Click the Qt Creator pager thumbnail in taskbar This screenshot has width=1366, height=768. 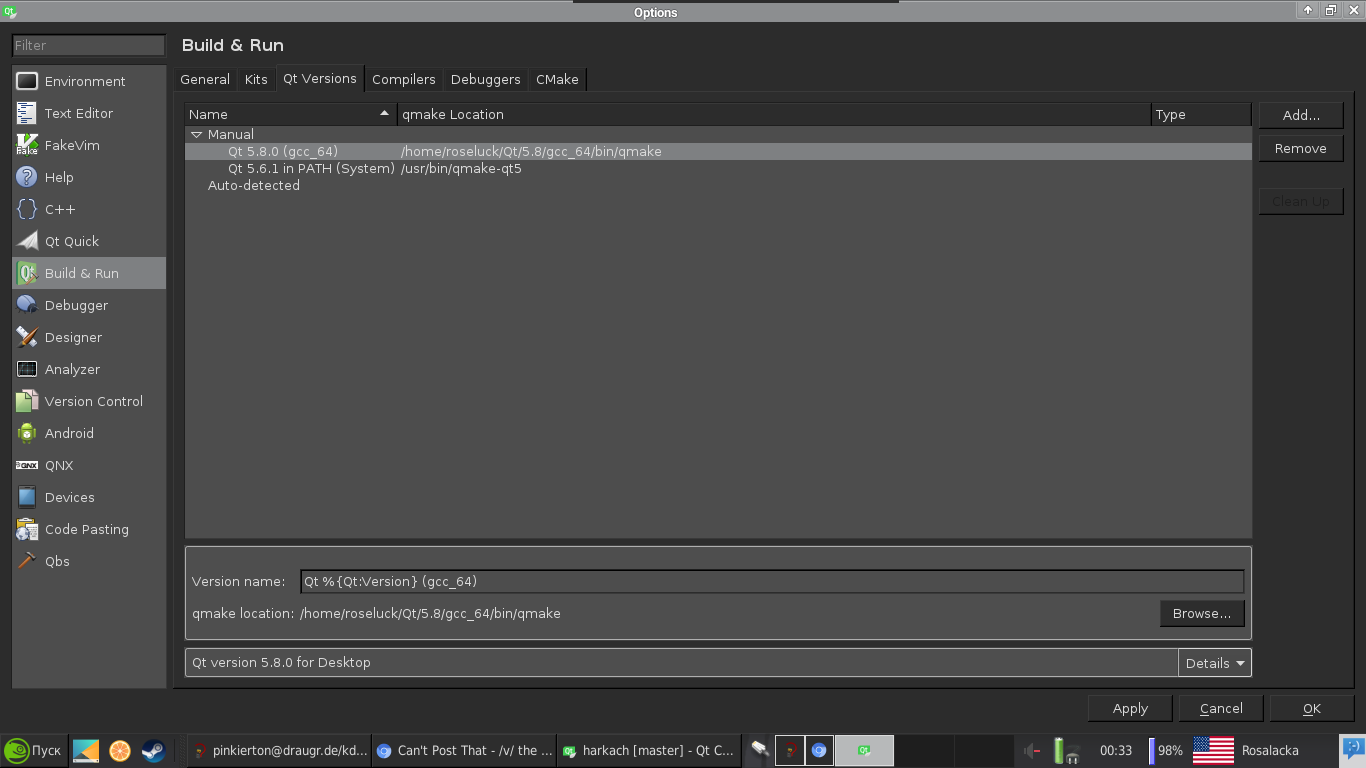[864, 750]
